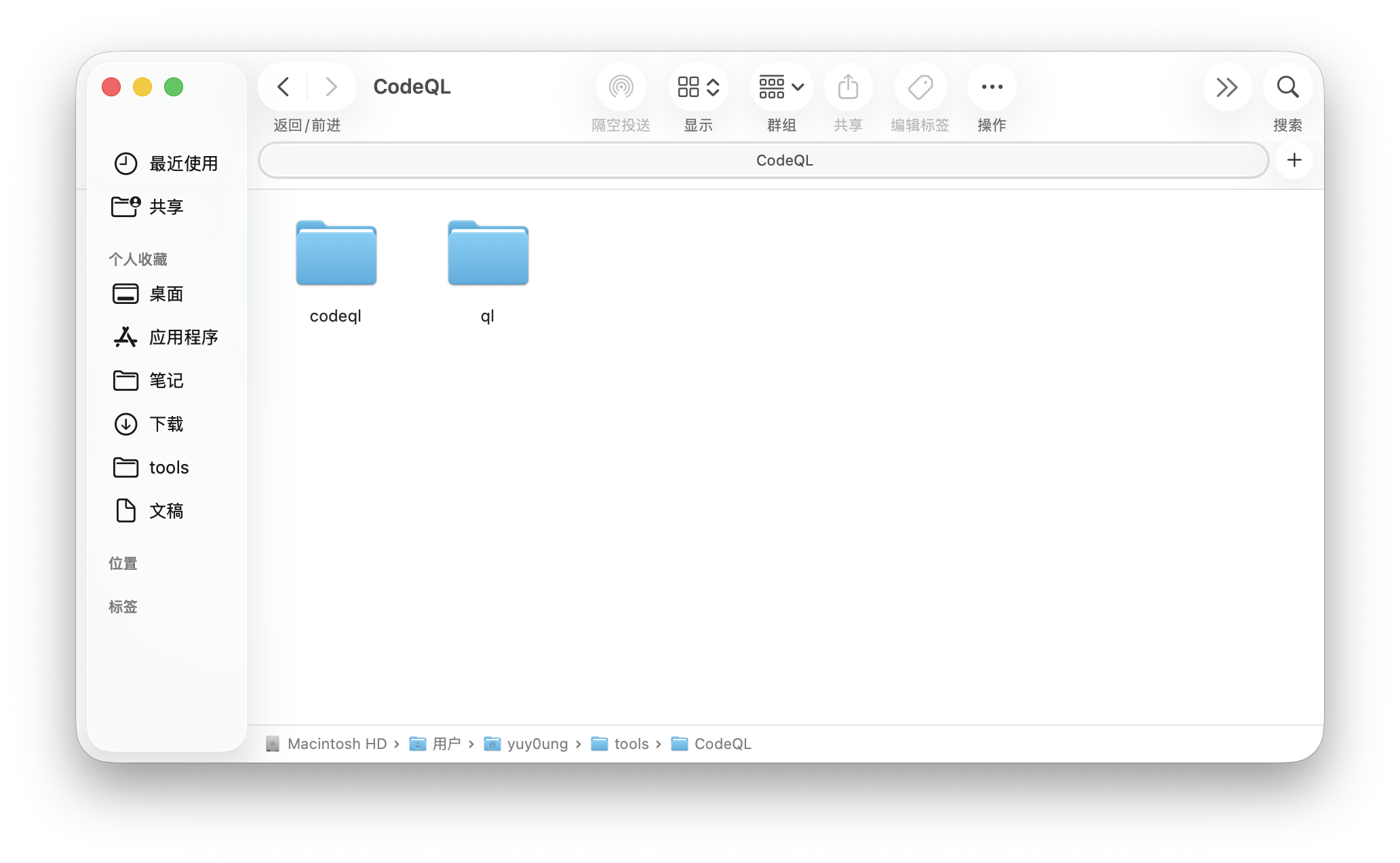Show more toolbar items double chevron
The image size is (1400, 863).
(1226, 87)
